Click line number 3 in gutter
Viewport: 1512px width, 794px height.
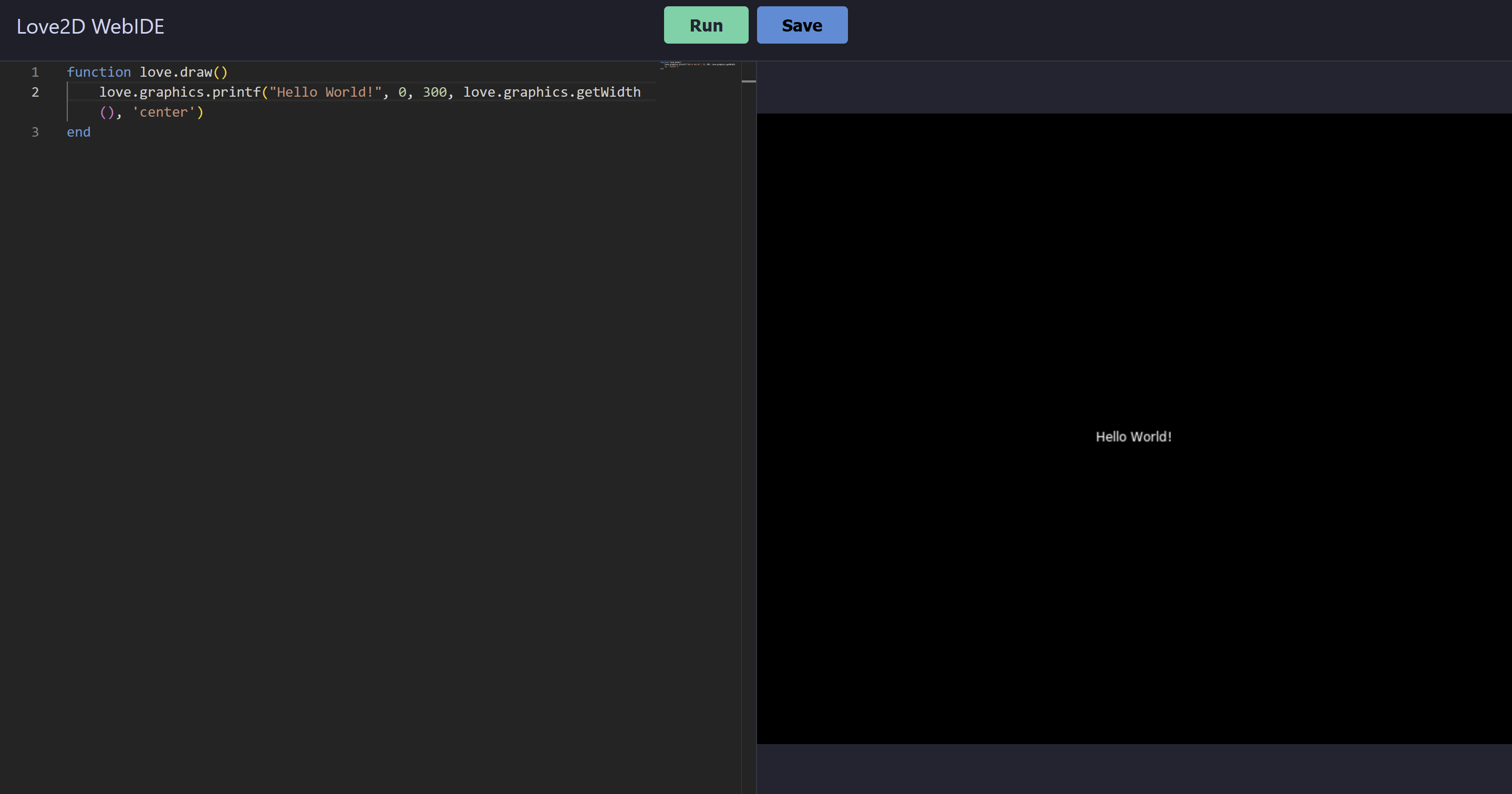(x=35, y=132)
